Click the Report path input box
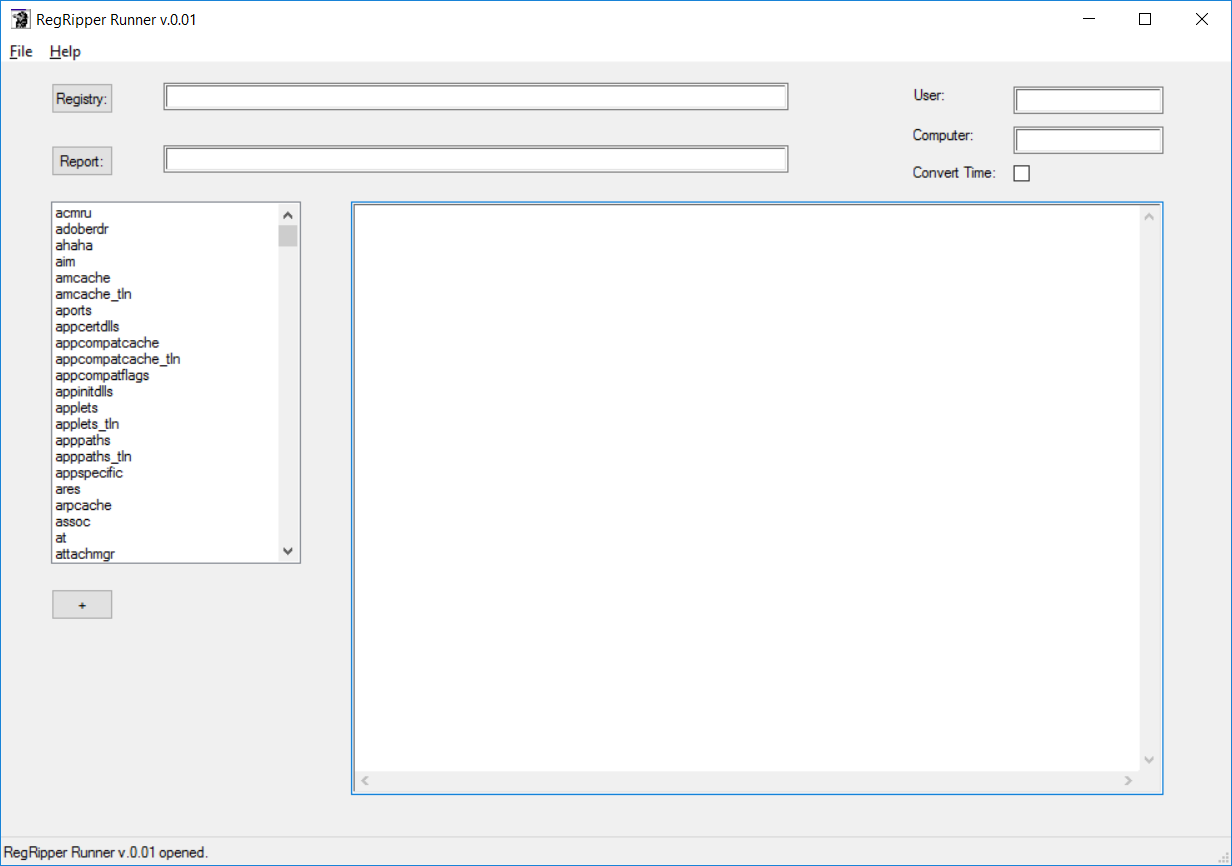Viewport: 1232px width, 866px height. (476, 158)
